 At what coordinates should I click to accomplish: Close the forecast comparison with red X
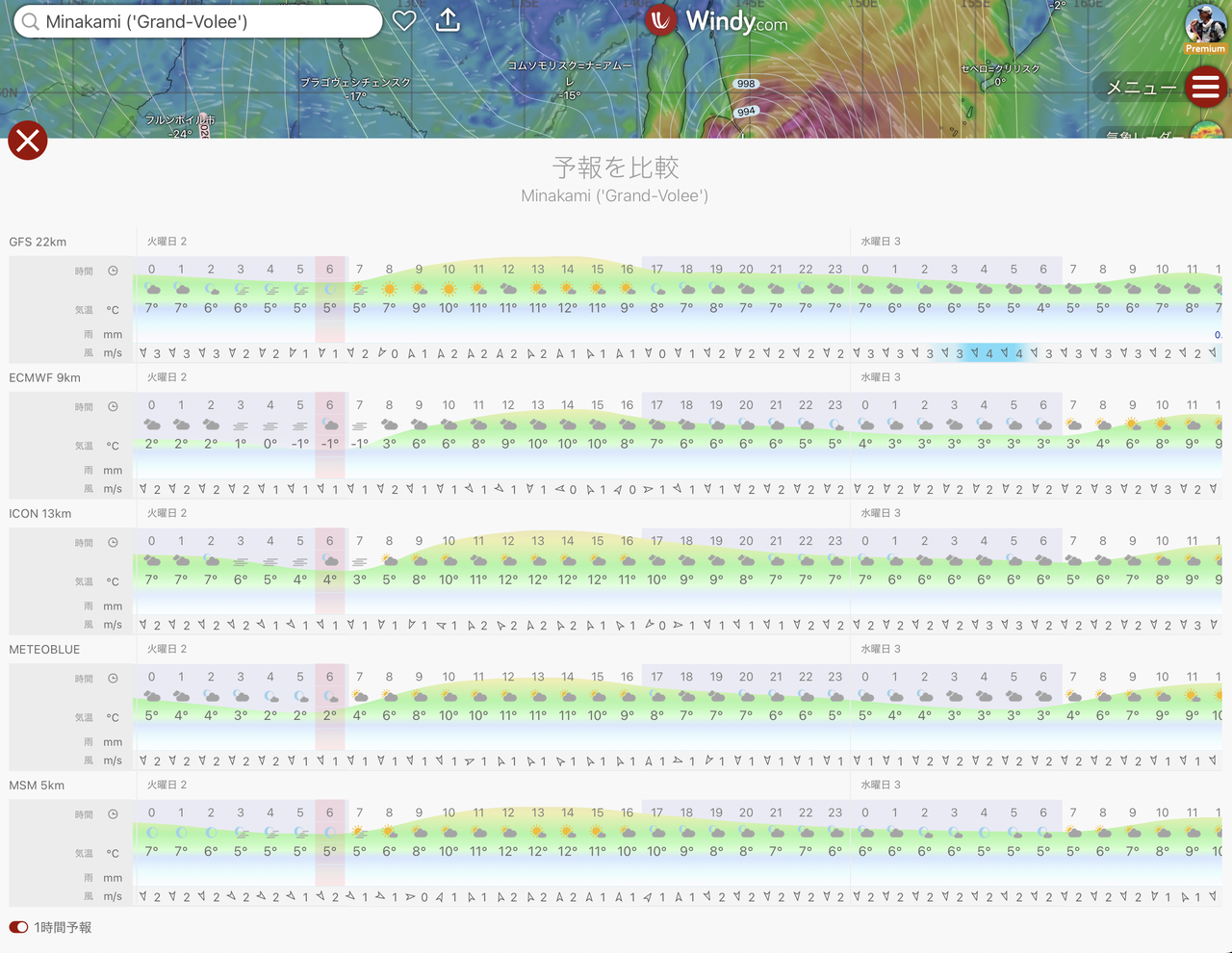click(x=28, y=141)
